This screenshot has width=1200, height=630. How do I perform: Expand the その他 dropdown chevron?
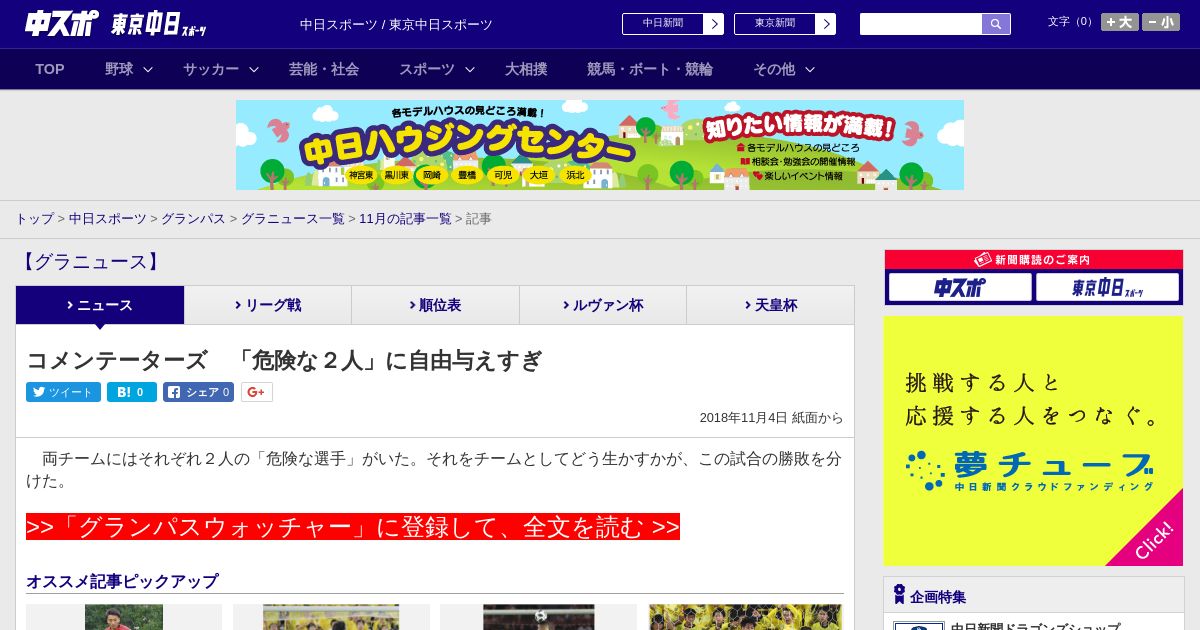(x=810, y=69)
